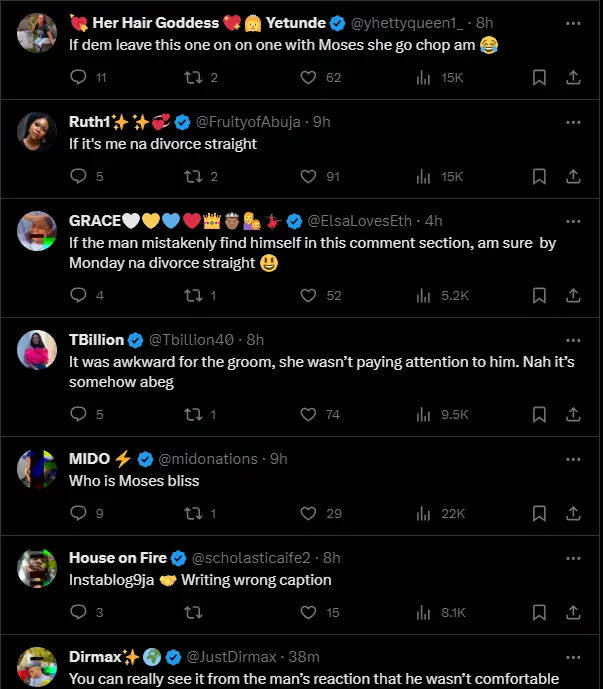
Task: Retweet Ruth1's divorce straight tweet
Action: point(195,176)
